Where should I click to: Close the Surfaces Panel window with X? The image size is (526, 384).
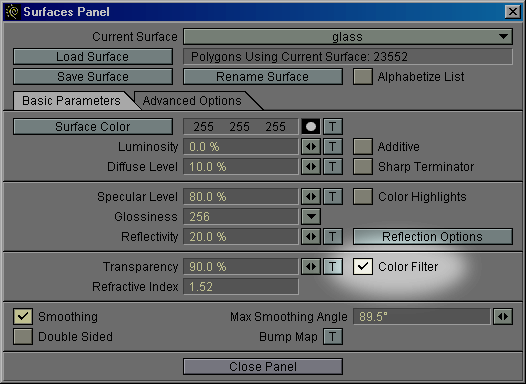pyautogui.click(x=513, y=12)
